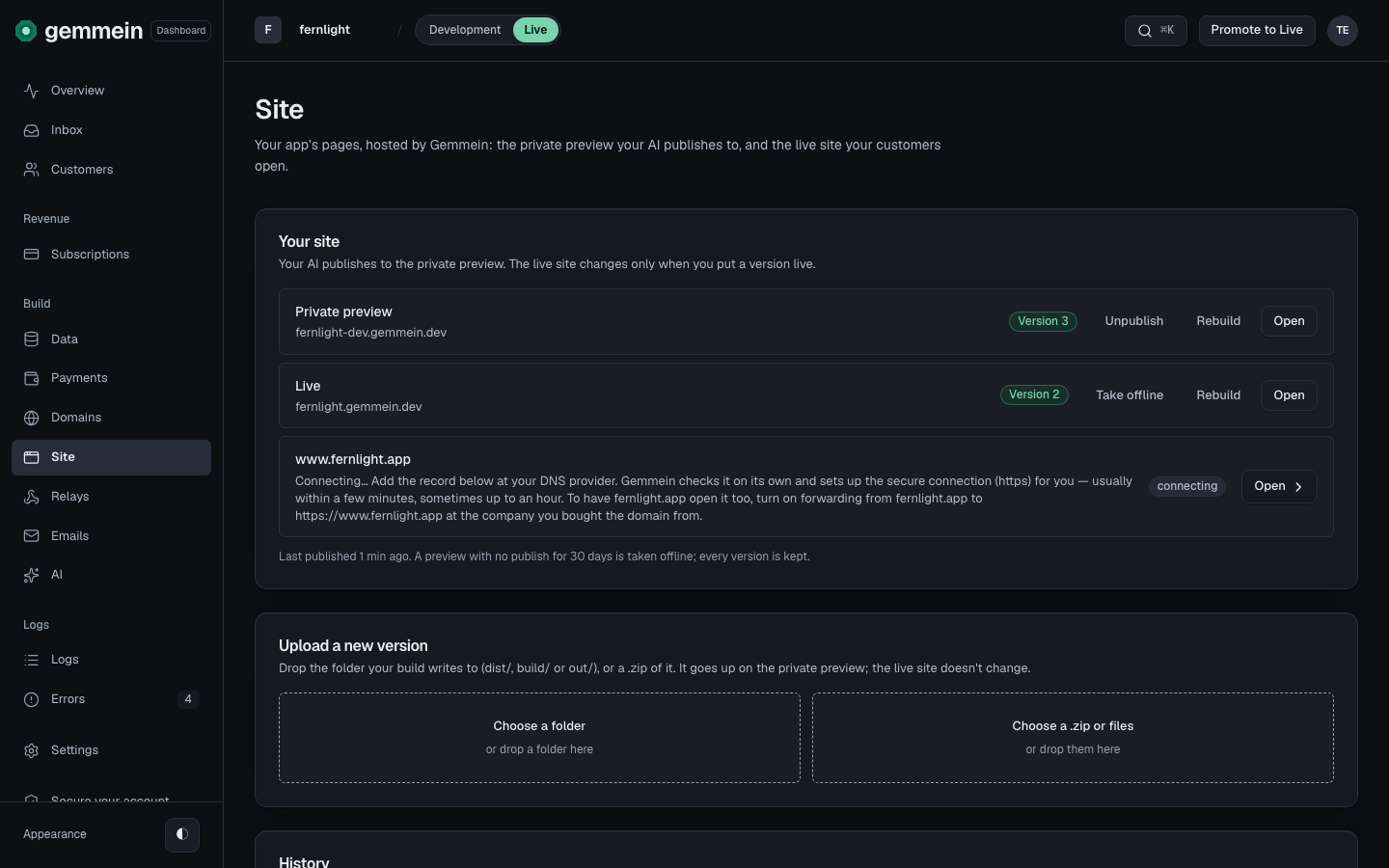This screenshot has height=868, width=1389.
Task: Rebuild the Live site
Action: click(1218, 395)
